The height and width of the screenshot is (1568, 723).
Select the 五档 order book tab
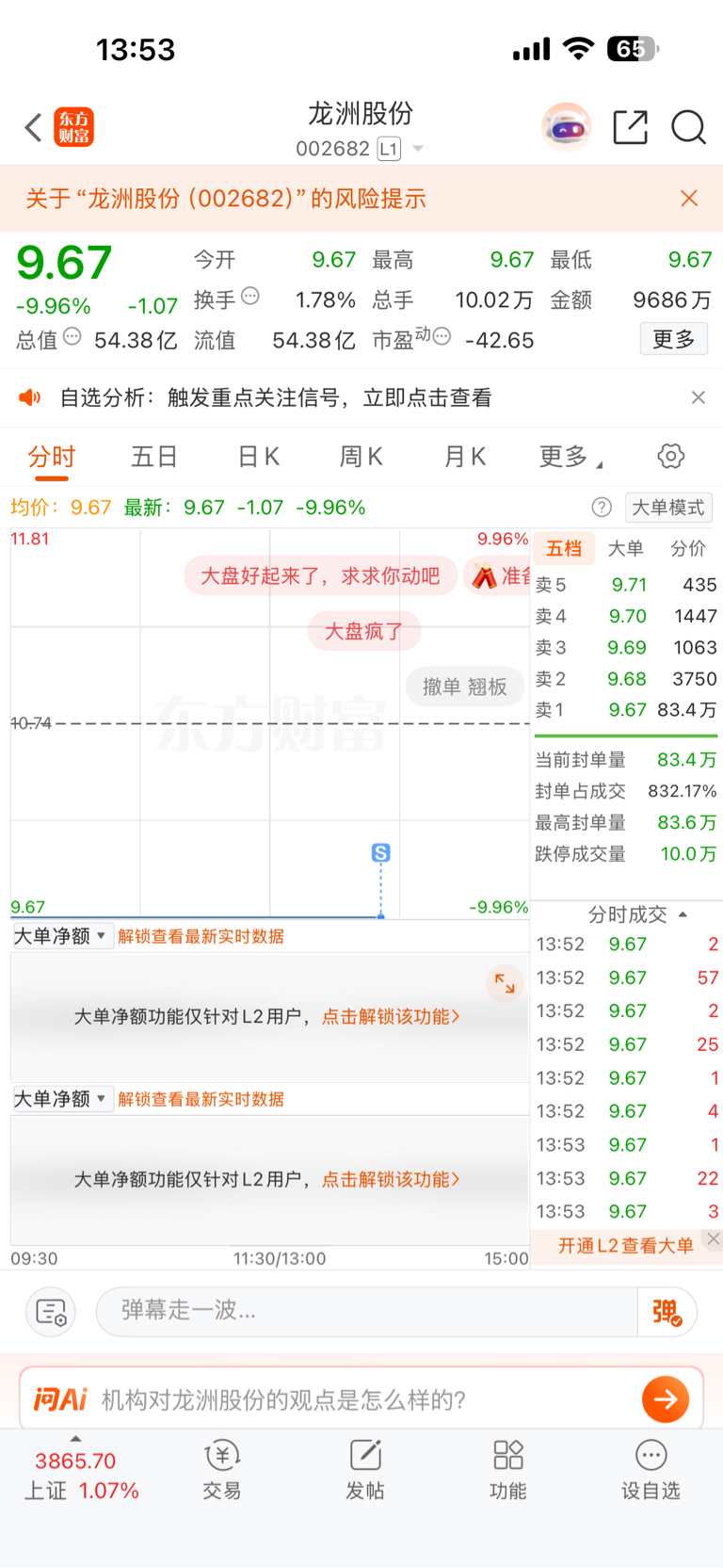(x=564, y=548)
